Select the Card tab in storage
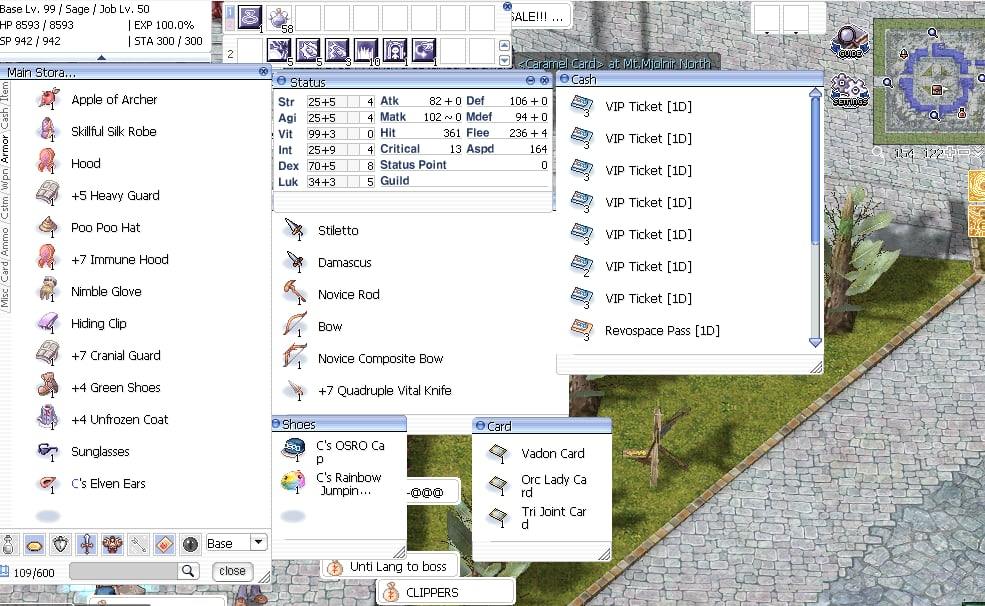Screen dimensions: 985x606 click(5, 272)
